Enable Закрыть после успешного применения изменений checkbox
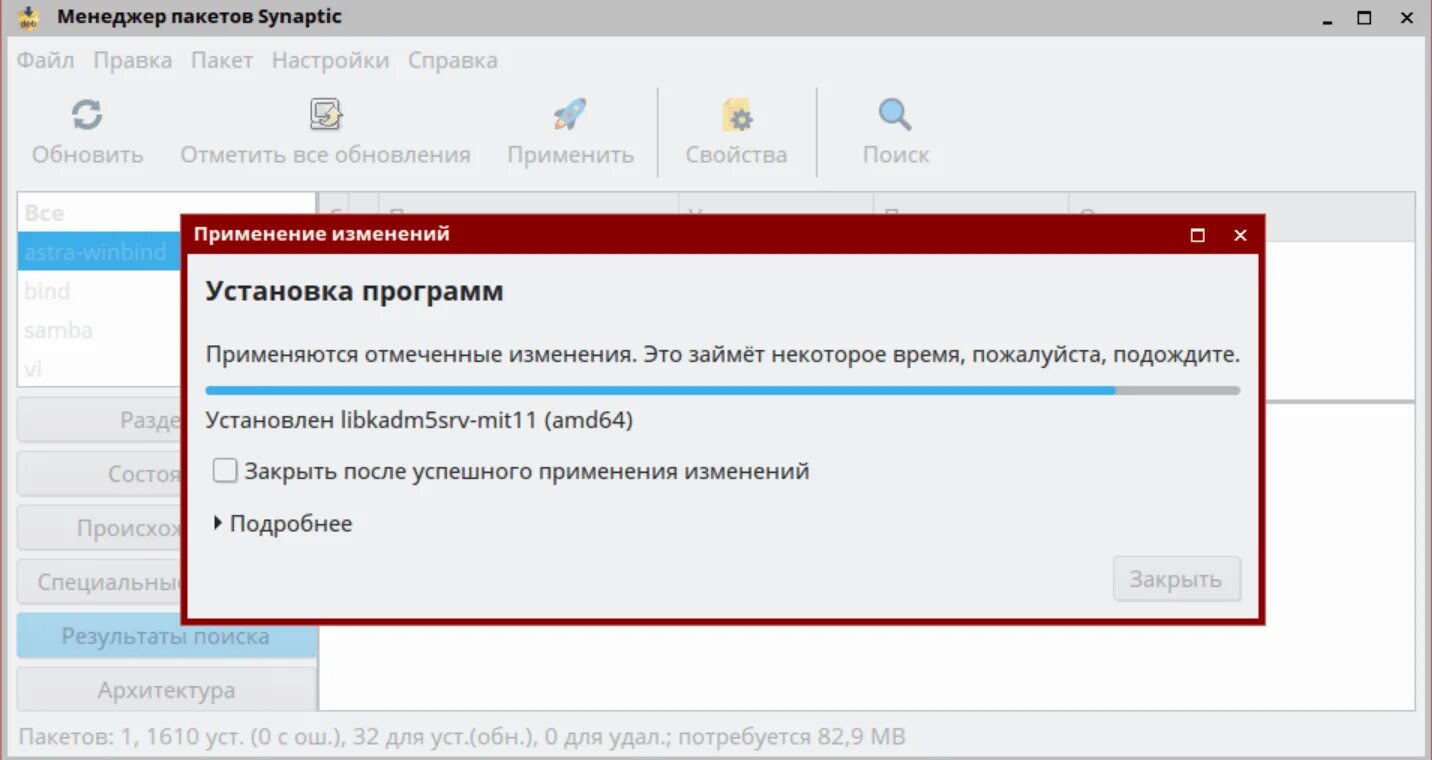Image resolution: width=1432 pixels, height=760 pixels. point(225,471)
